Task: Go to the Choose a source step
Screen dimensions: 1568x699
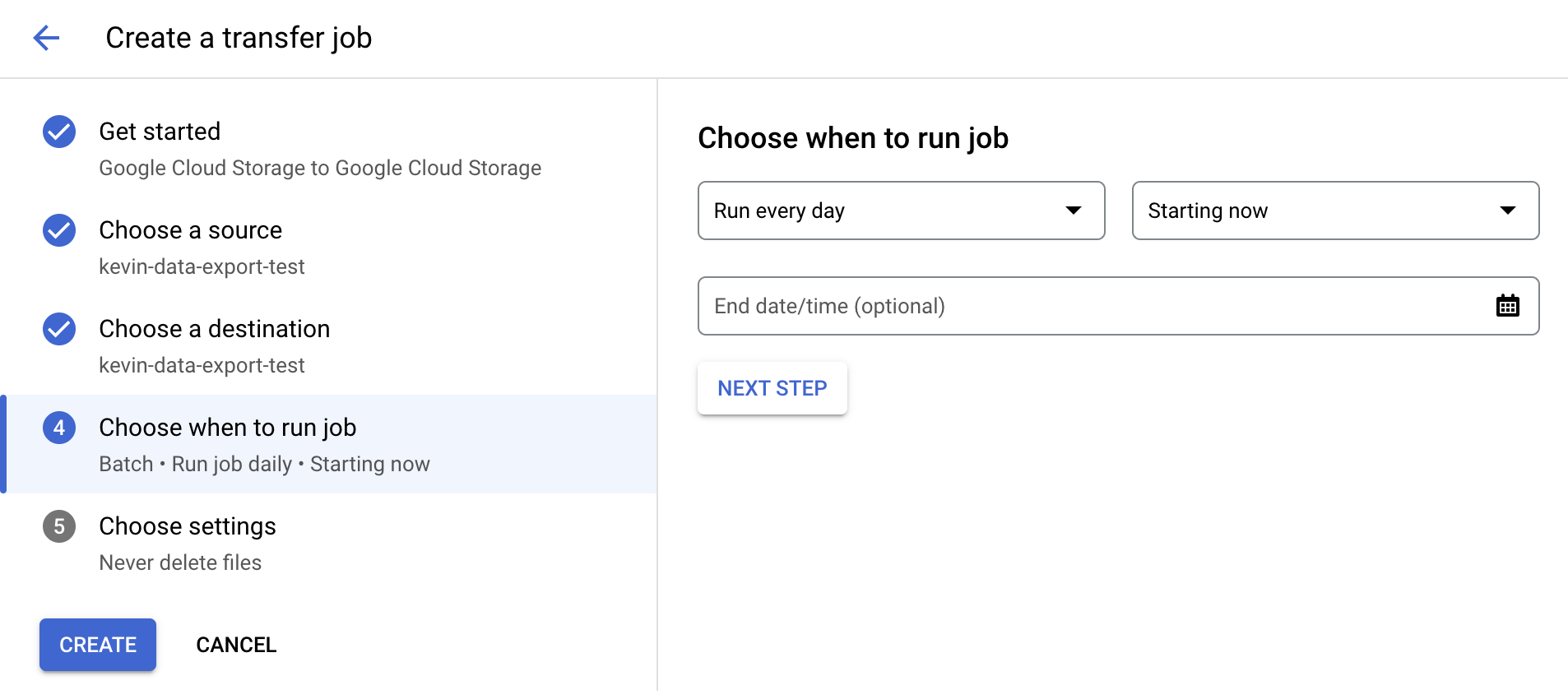Action: tap(329, 247)
